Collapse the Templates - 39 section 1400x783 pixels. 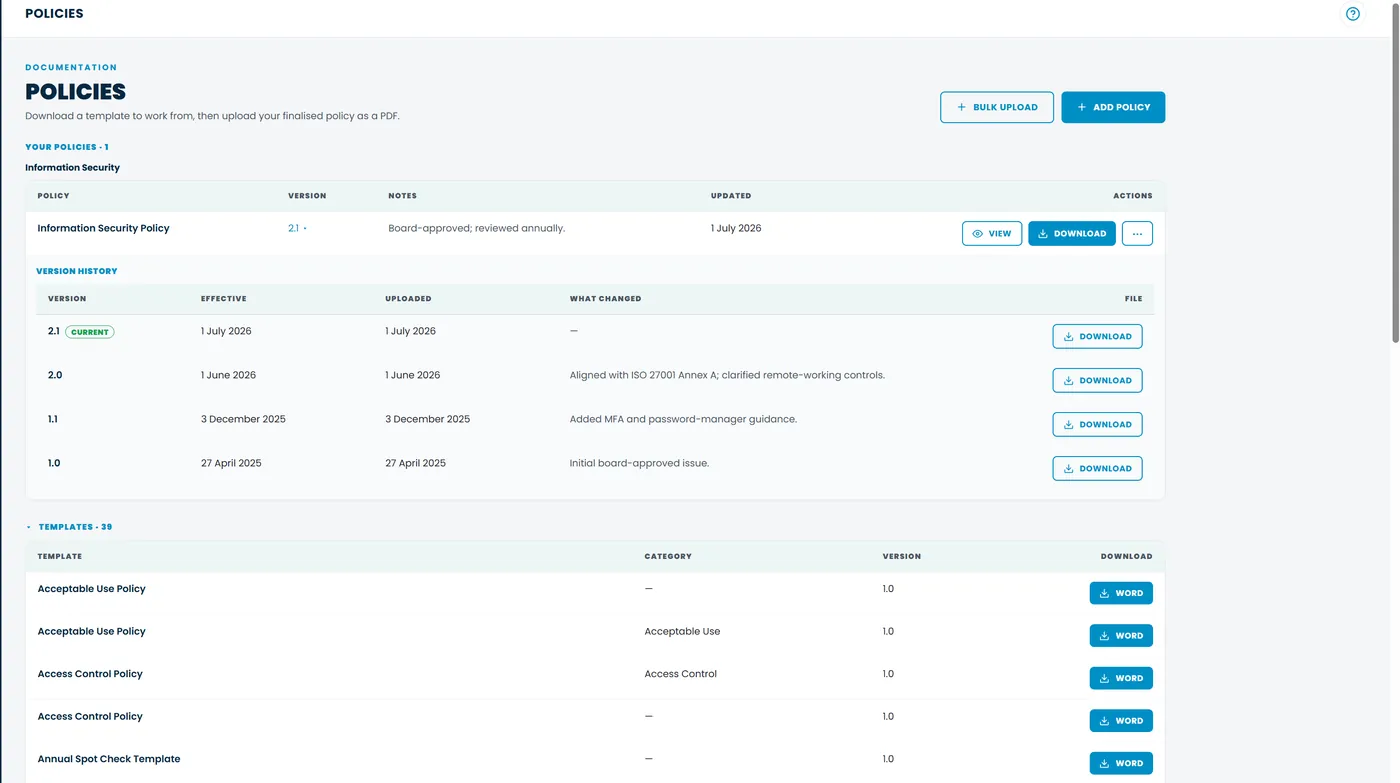(x=69, y=527)
